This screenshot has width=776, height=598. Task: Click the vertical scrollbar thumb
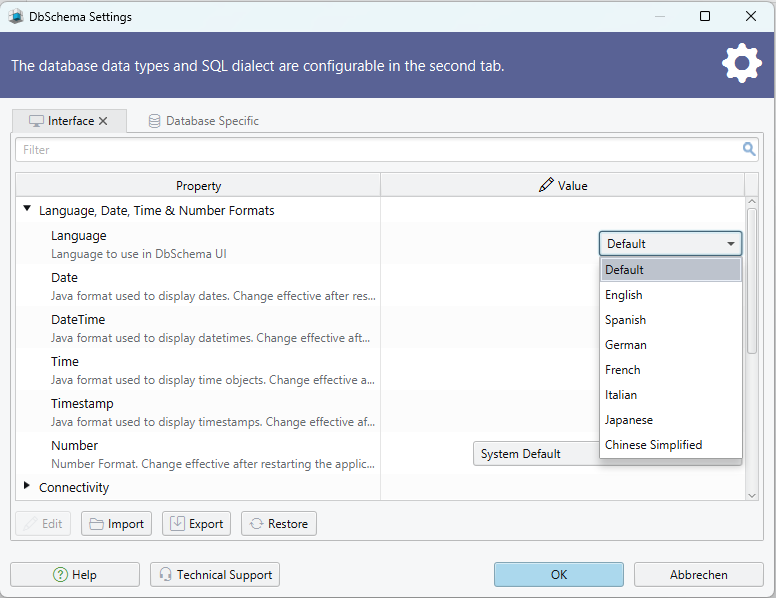[752, 281]
